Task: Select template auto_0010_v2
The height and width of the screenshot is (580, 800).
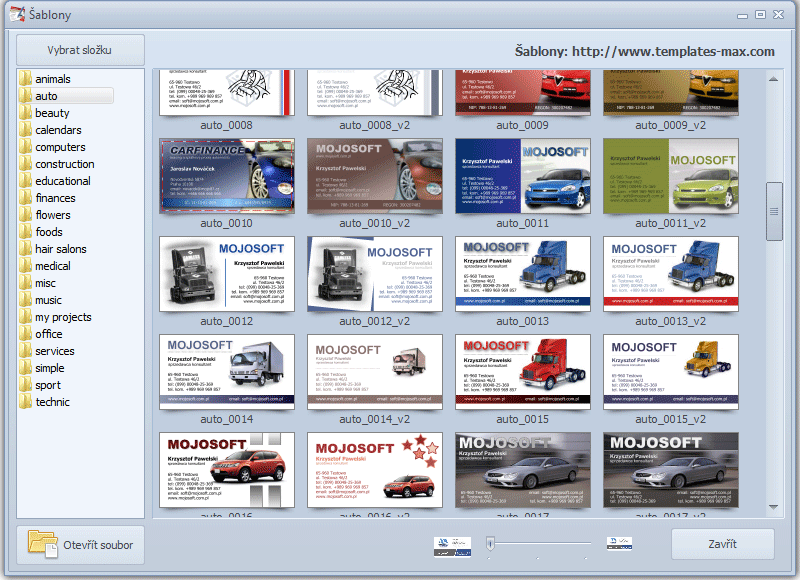Action: (374, 176)
